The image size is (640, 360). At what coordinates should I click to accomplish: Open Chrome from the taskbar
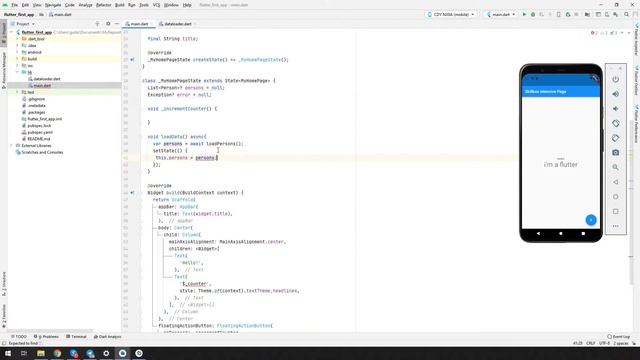click(x=57, y=353)
